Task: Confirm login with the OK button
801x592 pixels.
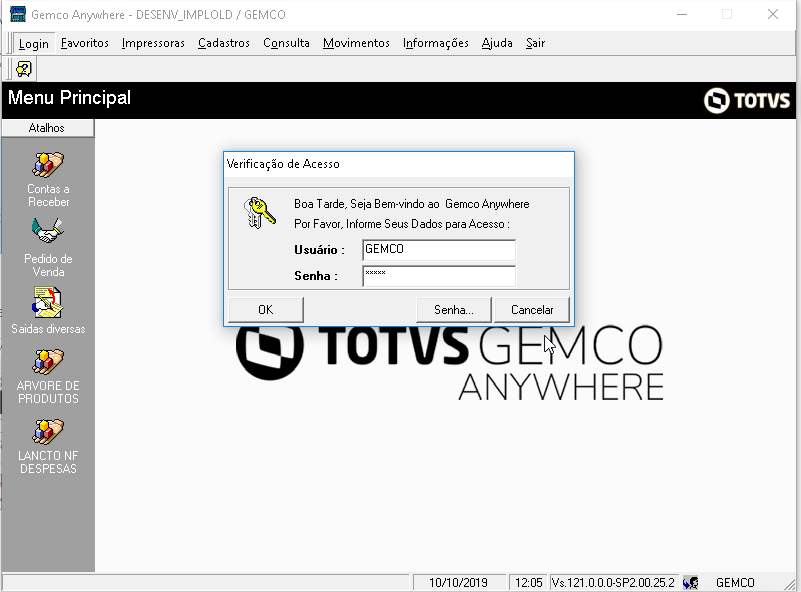Action: pyautogui.click(x=266, y=310)
